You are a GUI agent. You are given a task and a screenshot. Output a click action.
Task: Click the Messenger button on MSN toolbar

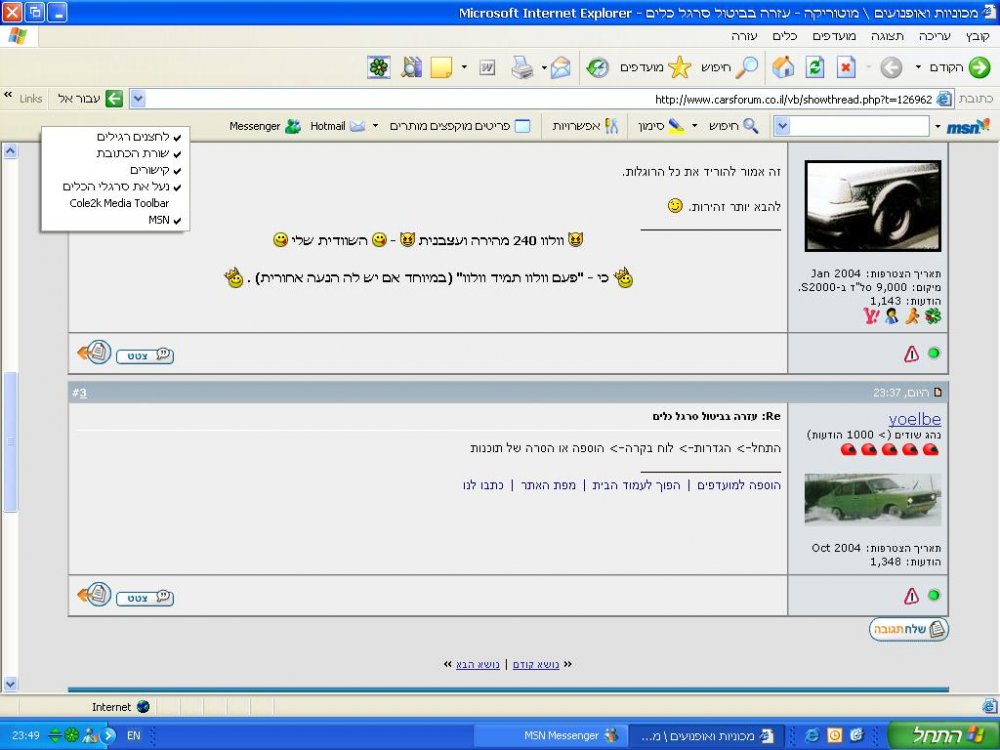click(x=265, y=126)
